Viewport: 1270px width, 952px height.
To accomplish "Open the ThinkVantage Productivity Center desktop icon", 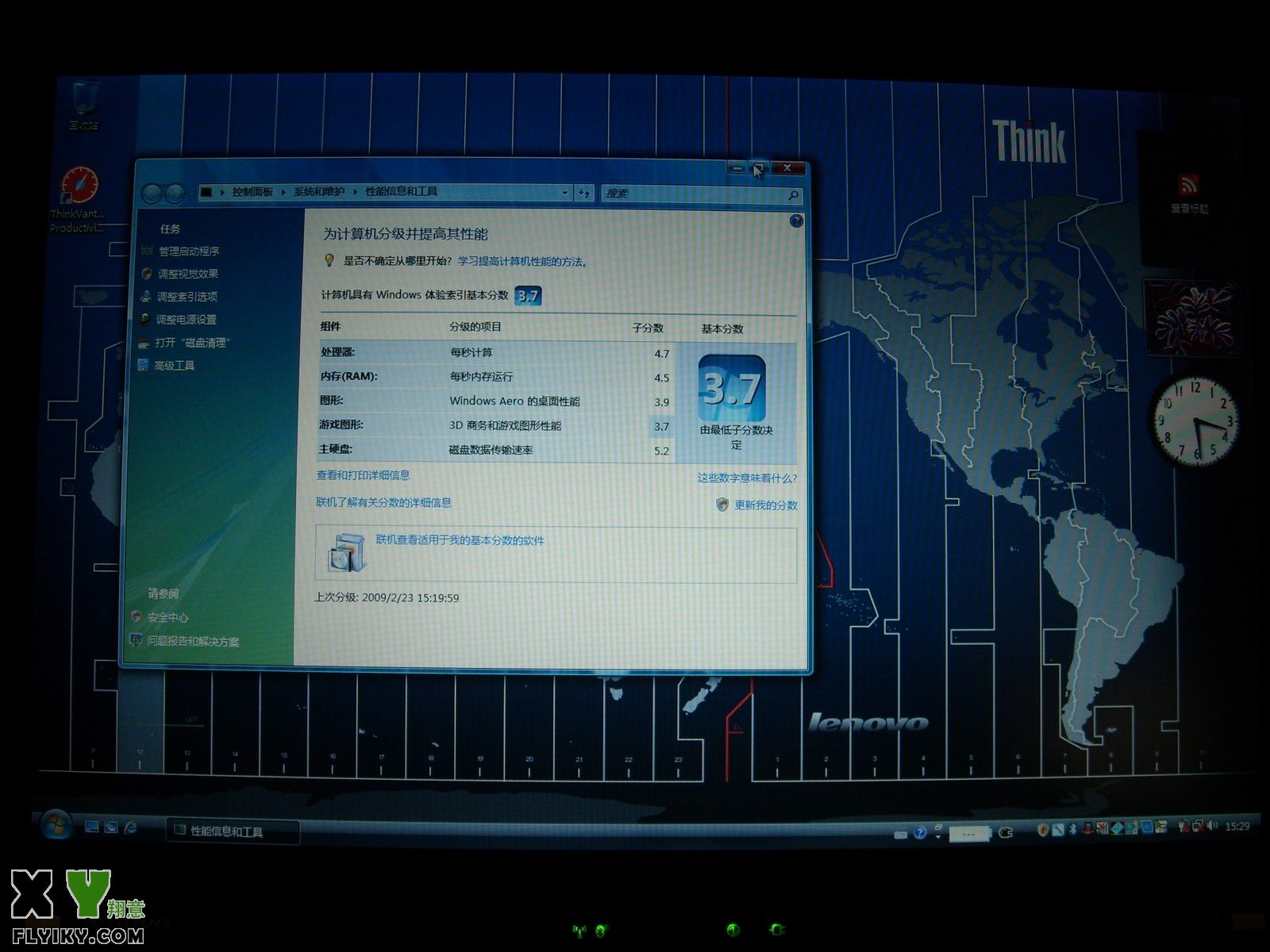I will click(x=78, y=200).
